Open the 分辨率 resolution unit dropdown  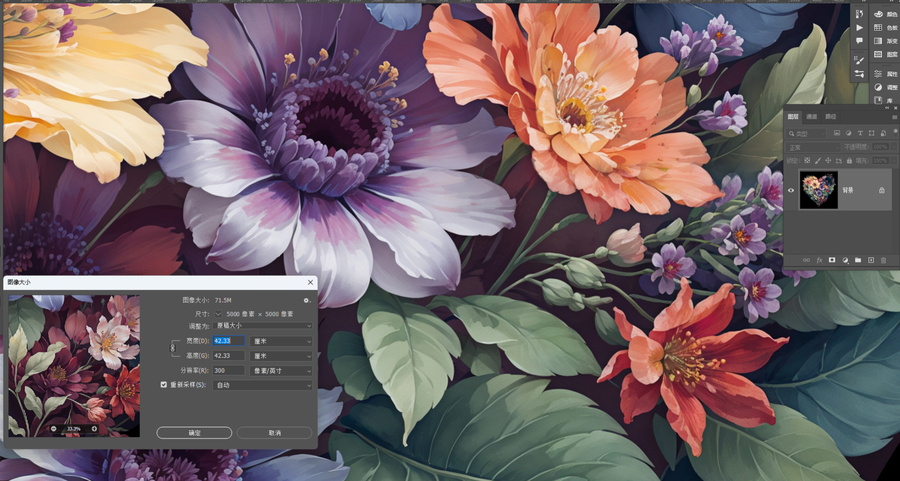[281, 371]
